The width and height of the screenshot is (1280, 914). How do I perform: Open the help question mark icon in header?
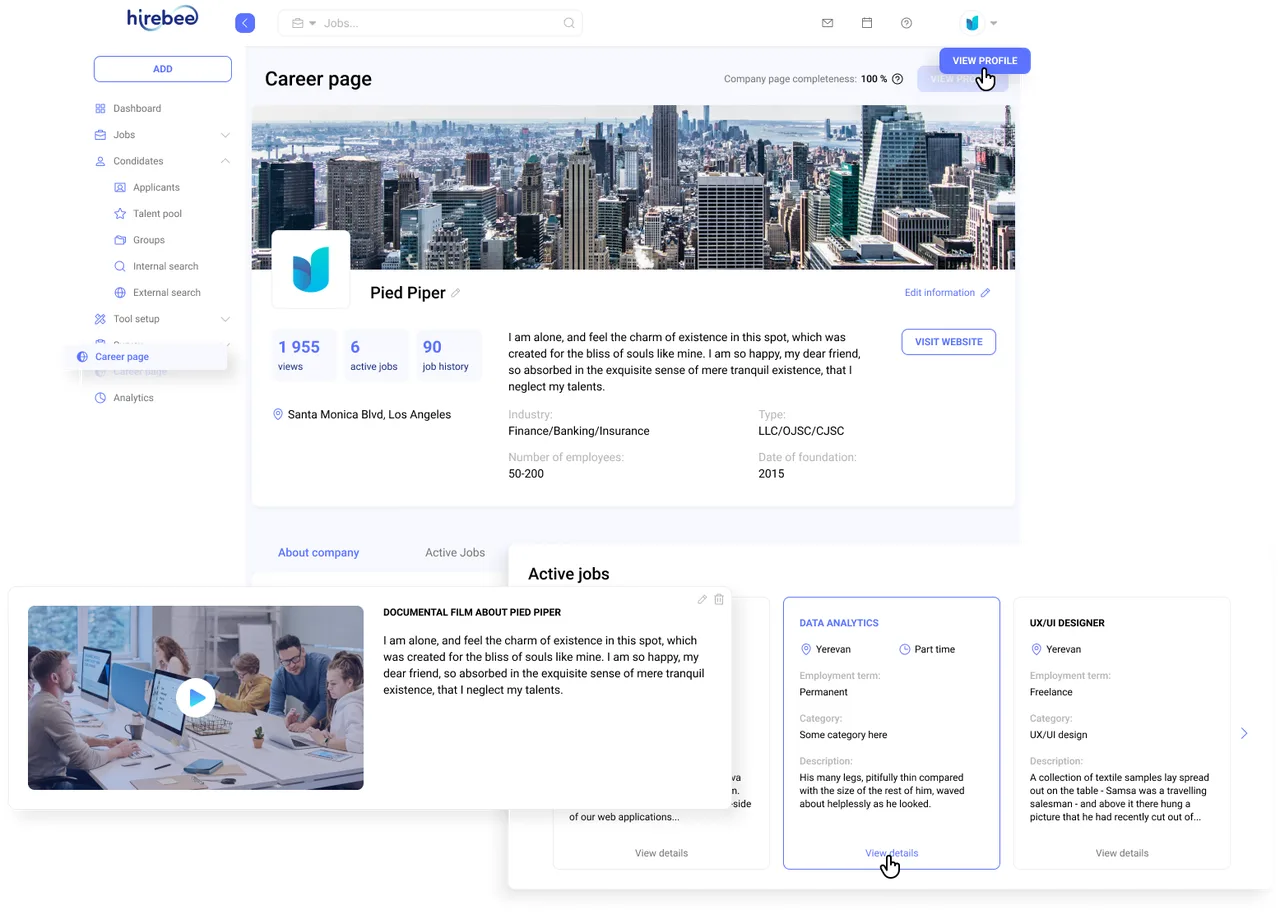tap(906, 23)
